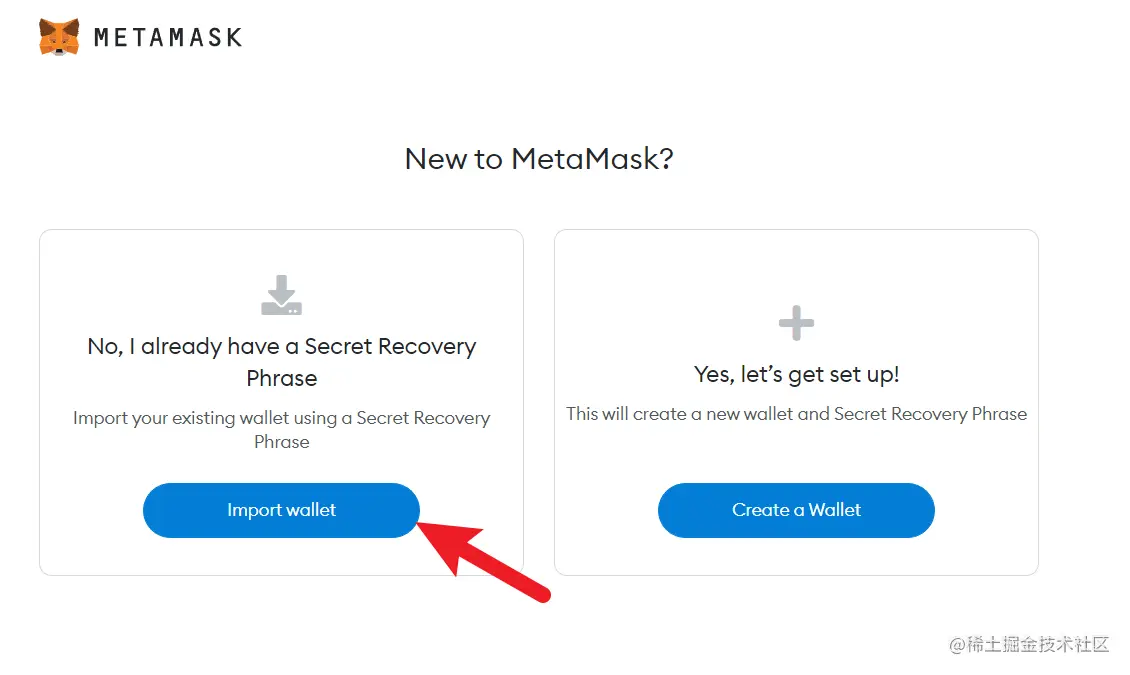Click the 'New to MetaMask?' heading
The image size is (1130, 675).
point(539,158)
